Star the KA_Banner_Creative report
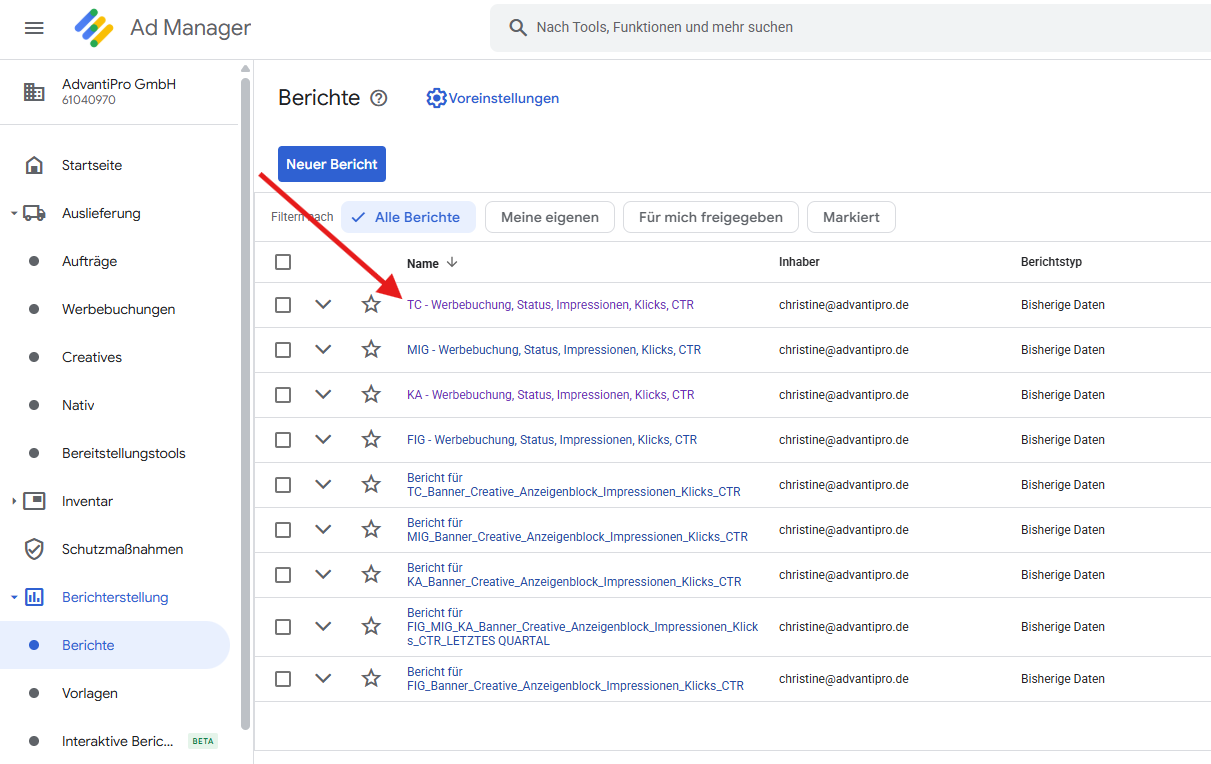Screen dimensions: 1211x764 371,574
